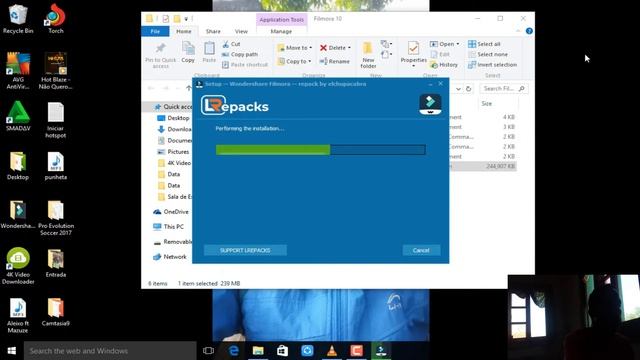This screenshot has height=360, width=640.
Task: Click Cut in the Explorer ribbon
Action: pos(231,44)
